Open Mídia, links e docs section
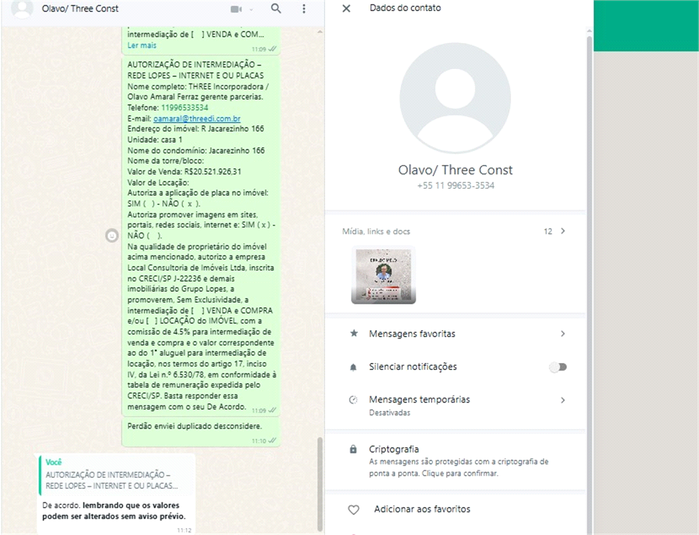Screen dimensions: 699x535 (x=454, y=231)
